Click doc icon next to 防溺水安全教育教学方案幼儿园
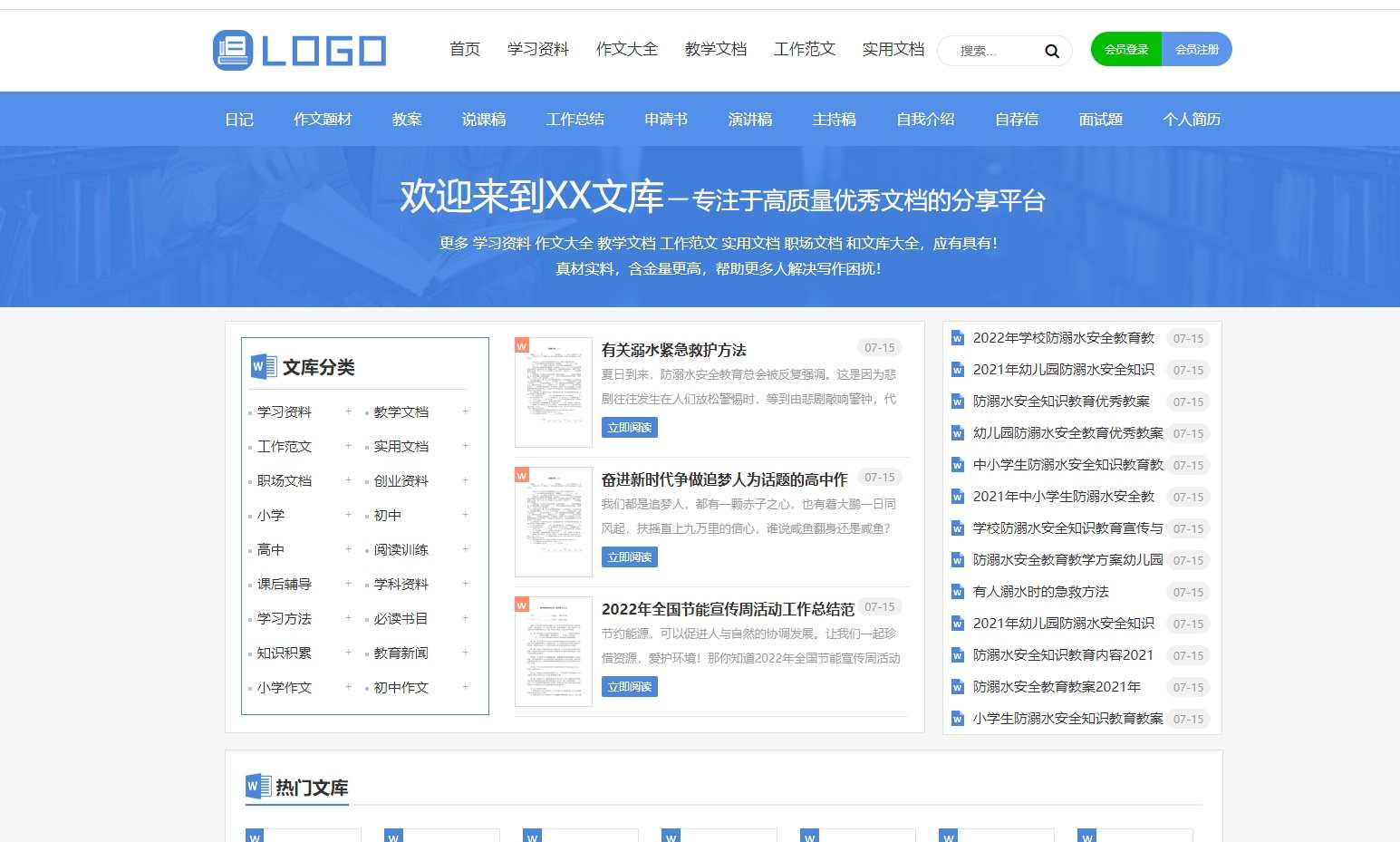 [957, 560]
